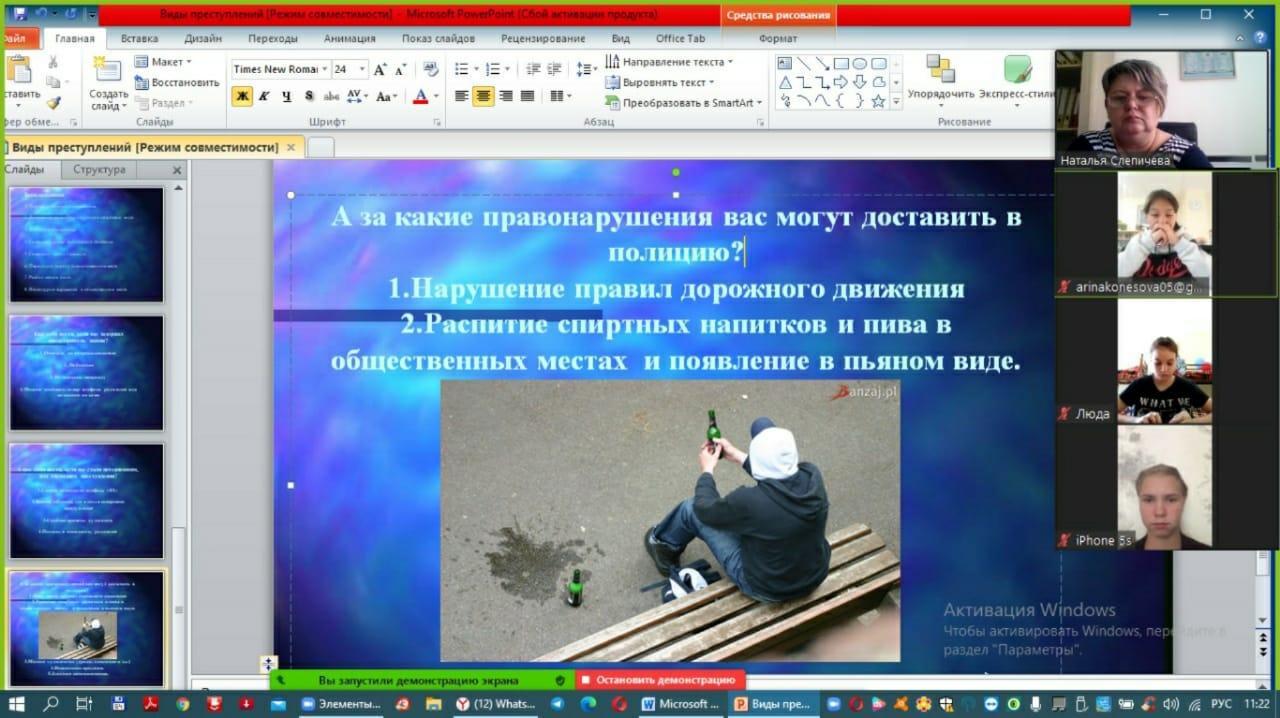Switch to the Структура pane tab

99,170
